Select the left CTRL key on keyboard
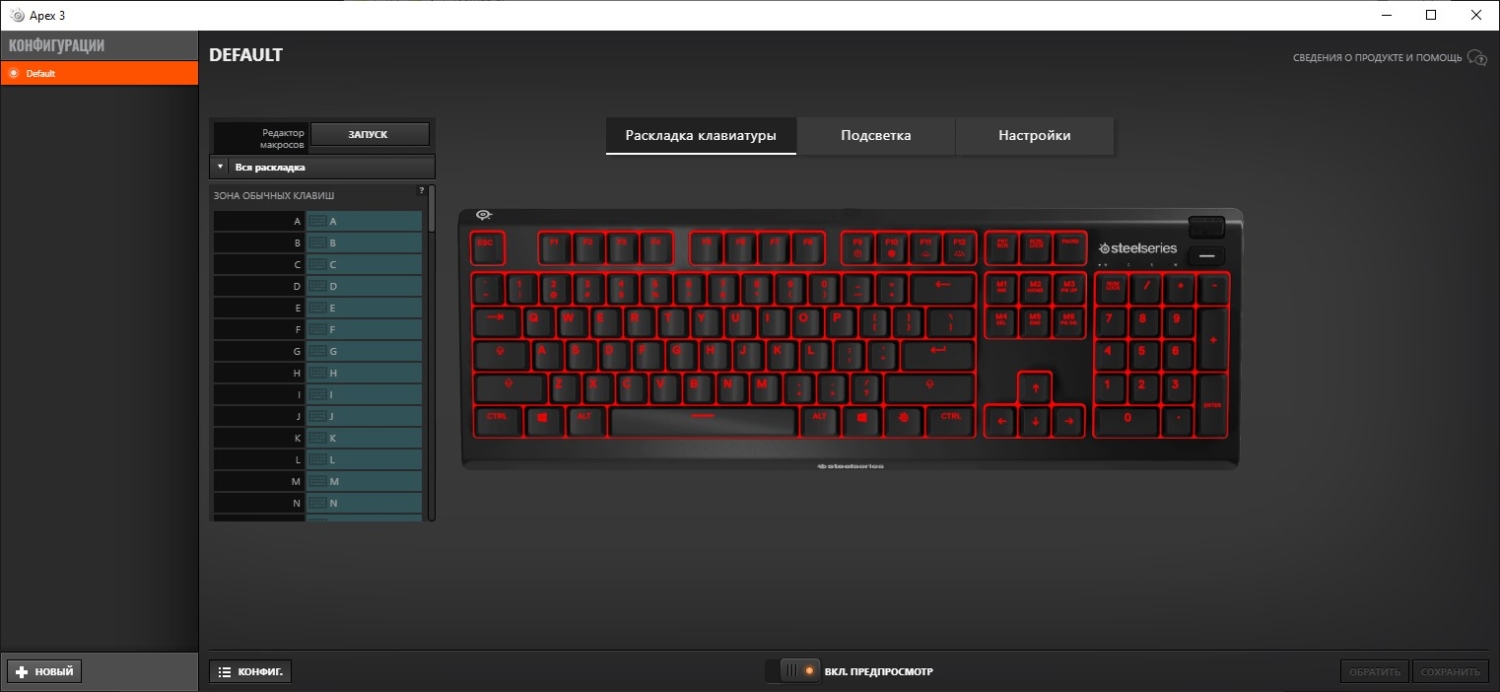1500x692 pixels. (x=497, y=420)
